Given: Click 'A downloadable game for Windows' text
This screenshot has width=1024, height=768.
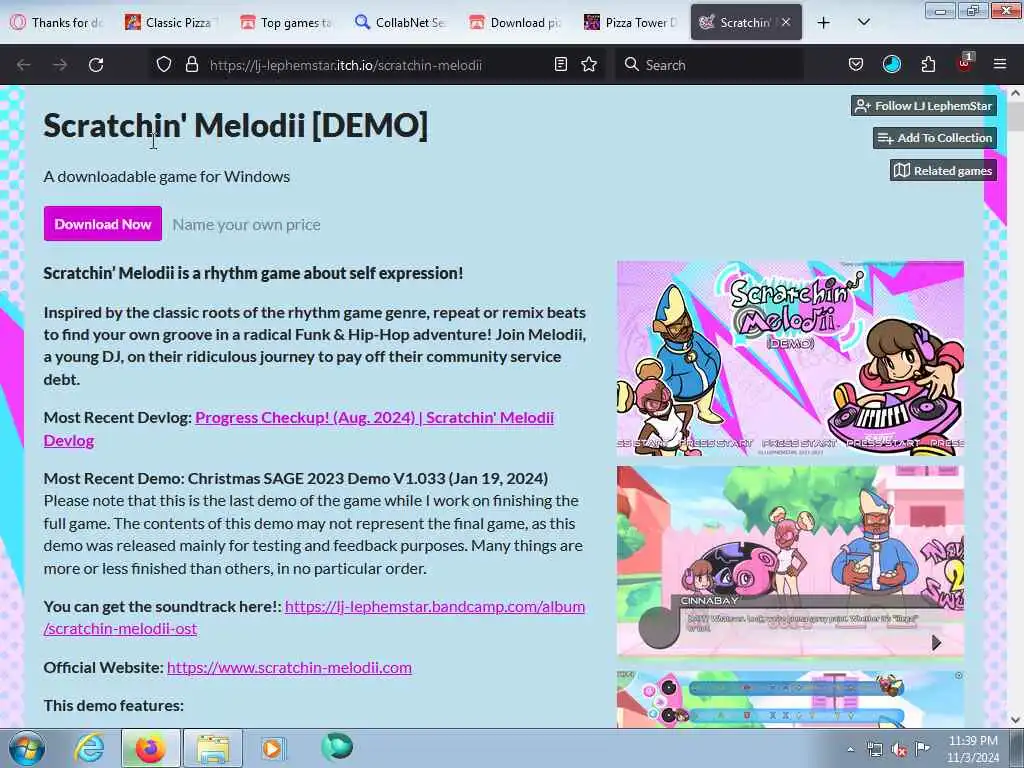Looking at the screenshot, I should (x=167, y=176).
